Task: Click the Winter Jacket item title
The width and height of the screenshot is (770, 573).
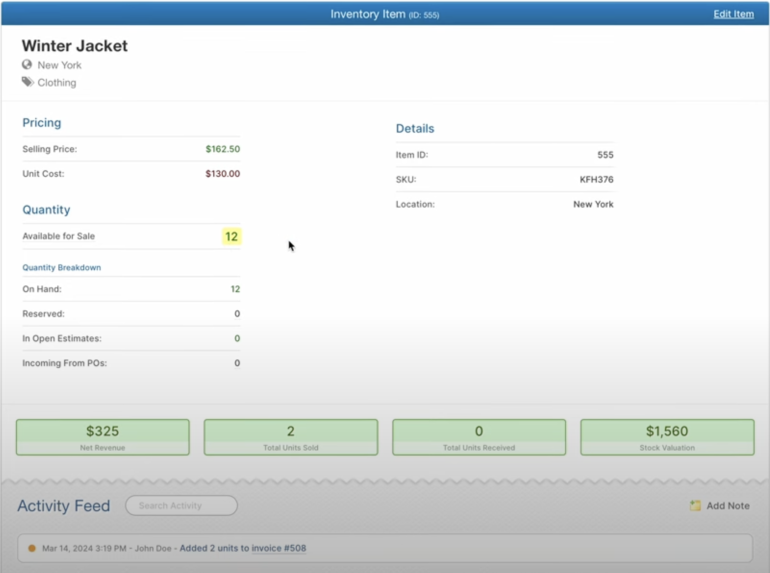Action: [75, 46]
